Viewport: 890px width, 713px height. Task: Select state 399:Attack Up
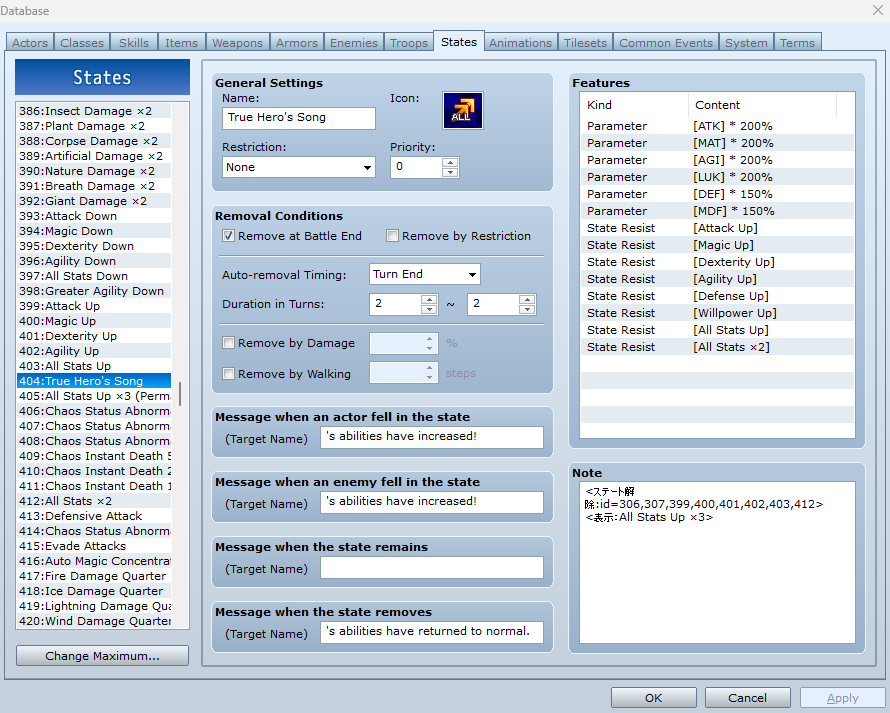pyautogui.click(x=94, y=306)
